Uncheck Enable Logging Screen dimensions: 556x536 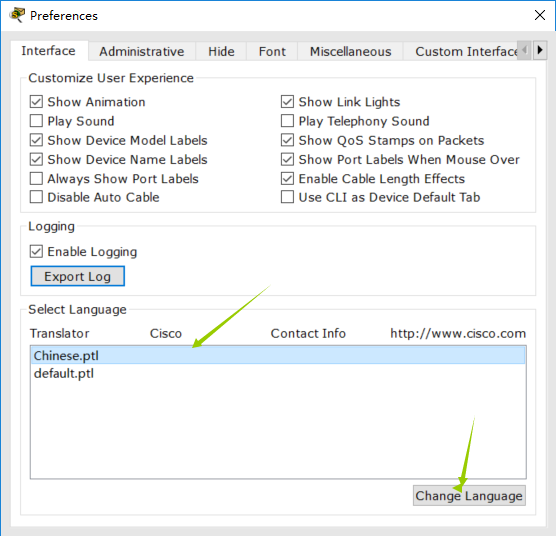36,252
